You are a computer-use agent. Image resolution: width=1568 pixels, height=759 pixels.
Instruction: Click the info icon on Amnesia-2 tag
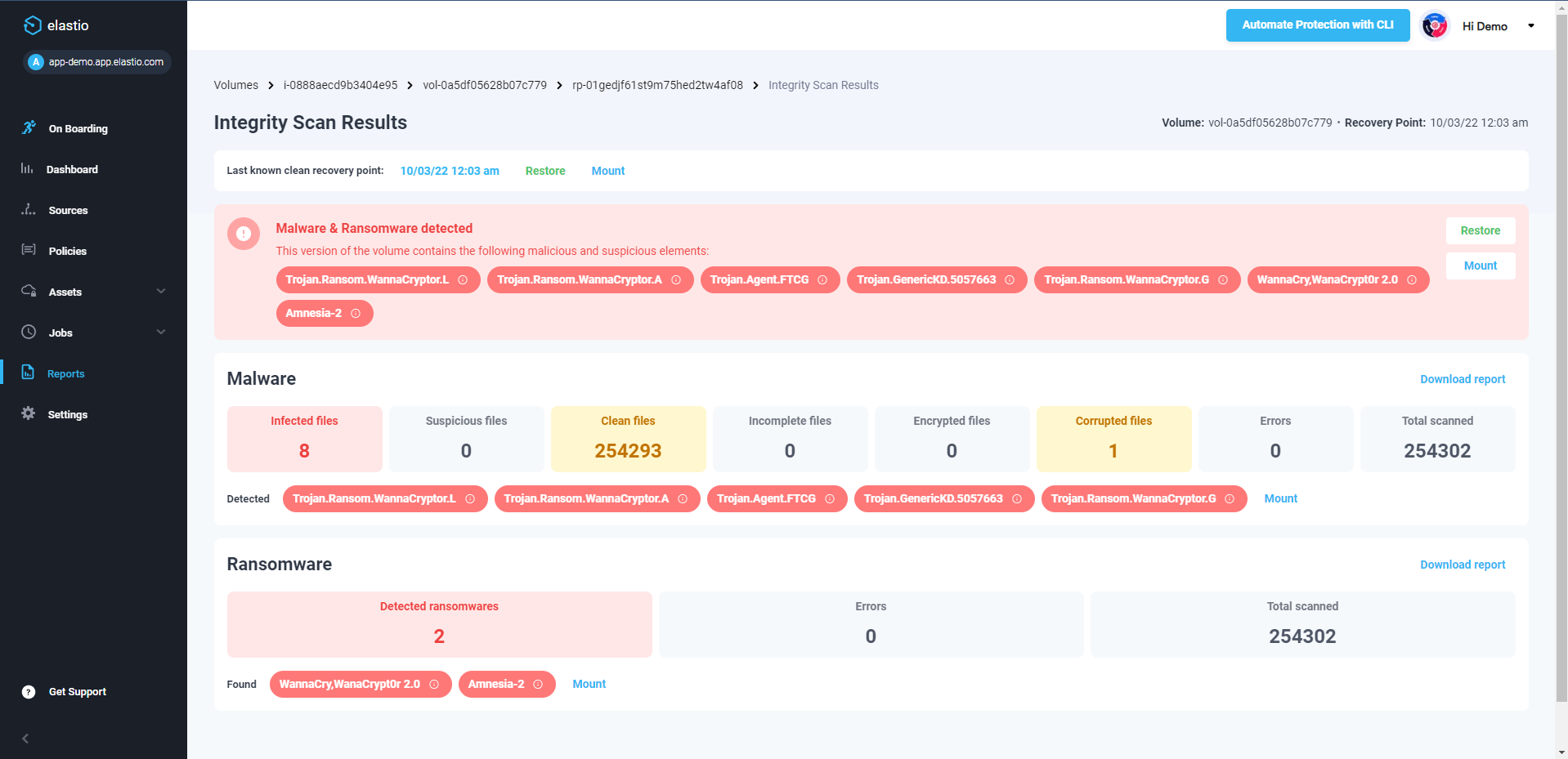coord(356,313)
